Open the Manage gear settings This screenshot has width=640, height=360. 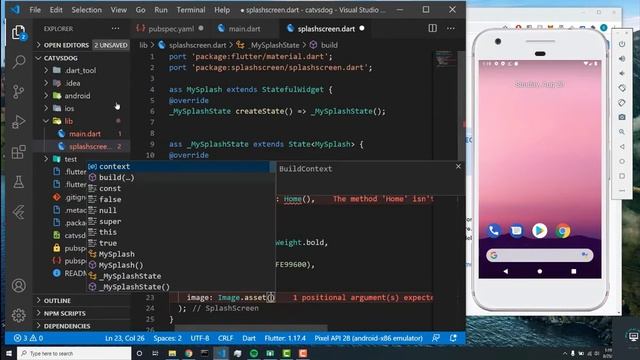tap(18, 315)
